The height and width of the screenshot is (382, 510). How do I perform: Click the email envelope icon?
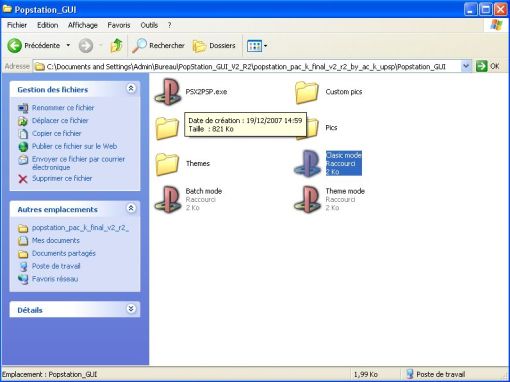pos(23,160)
